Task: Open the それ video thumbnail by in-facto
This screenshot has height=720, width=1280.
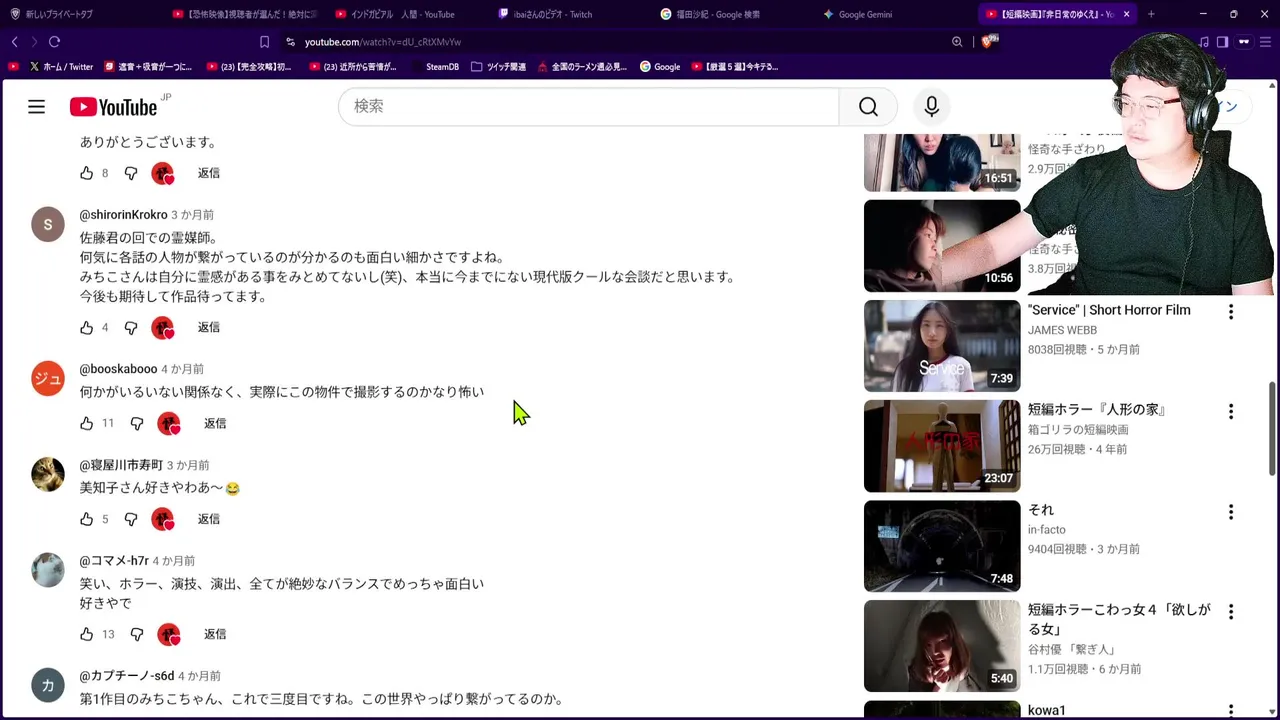Action: pos(942,546)
